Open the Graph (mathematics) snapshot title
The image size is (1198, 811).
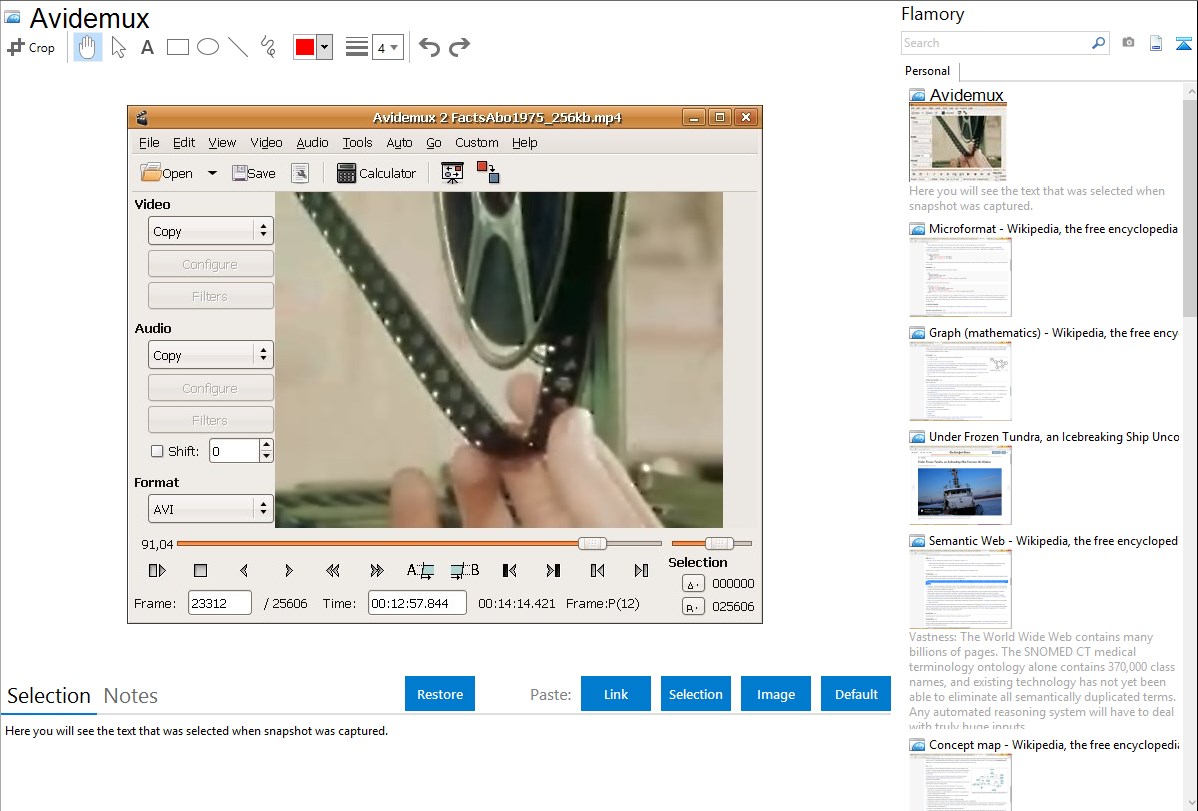(1053, 333)
